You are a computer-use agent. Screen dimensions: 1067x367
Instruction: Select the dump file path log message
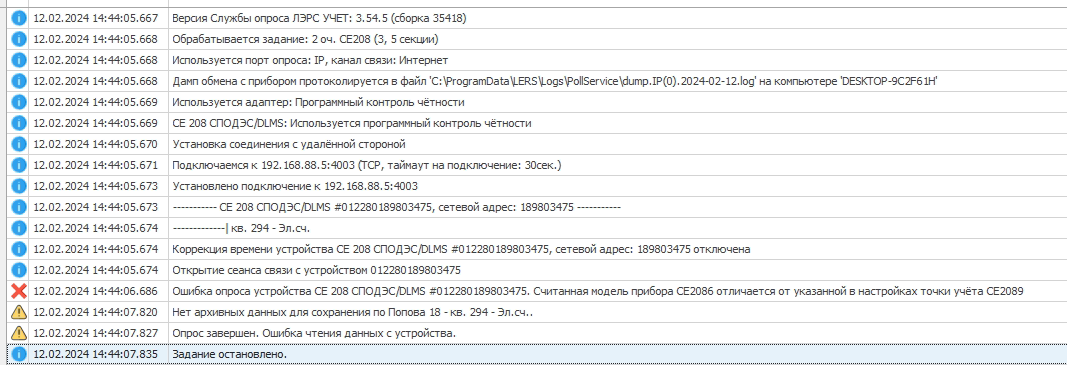tap(555, 82)
